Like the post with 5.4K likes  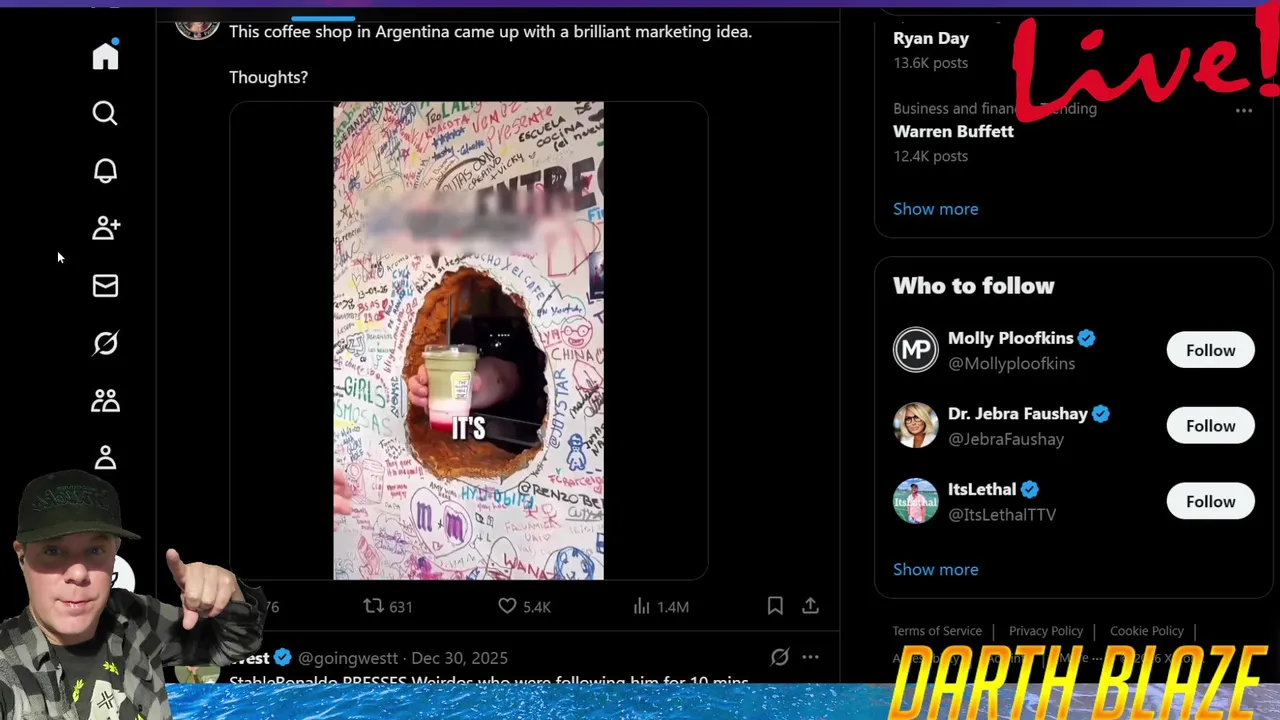click(524, 606)
